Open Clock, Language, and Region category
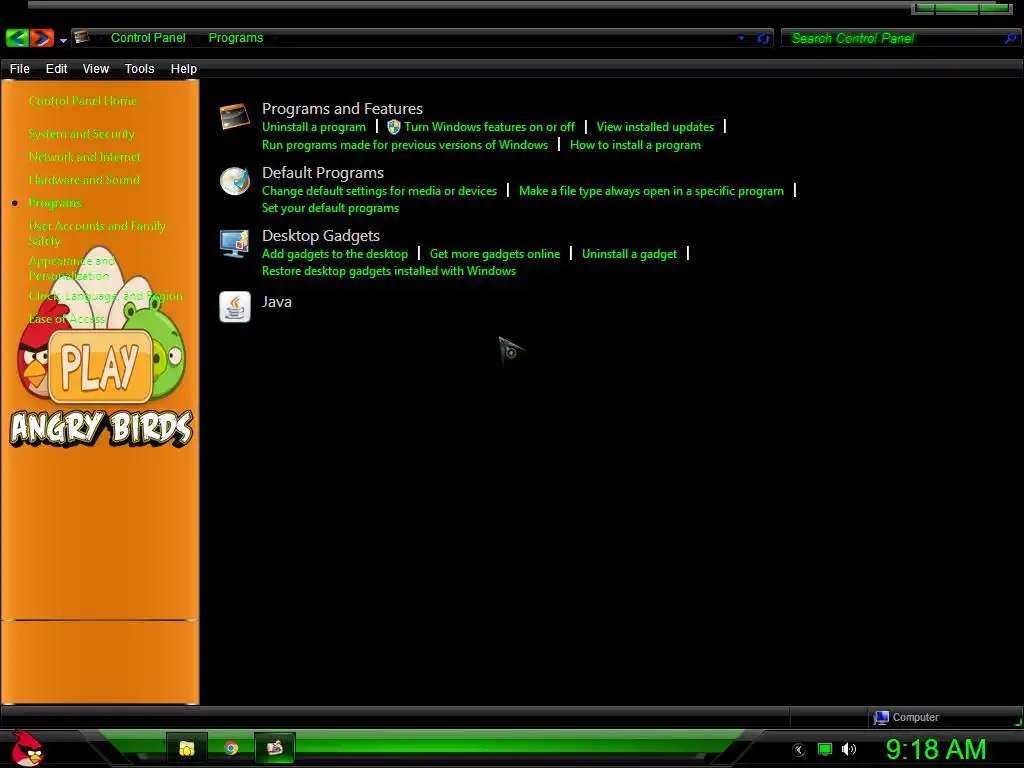The height and width of the screenshot is (768, 1024). (106, 296)
